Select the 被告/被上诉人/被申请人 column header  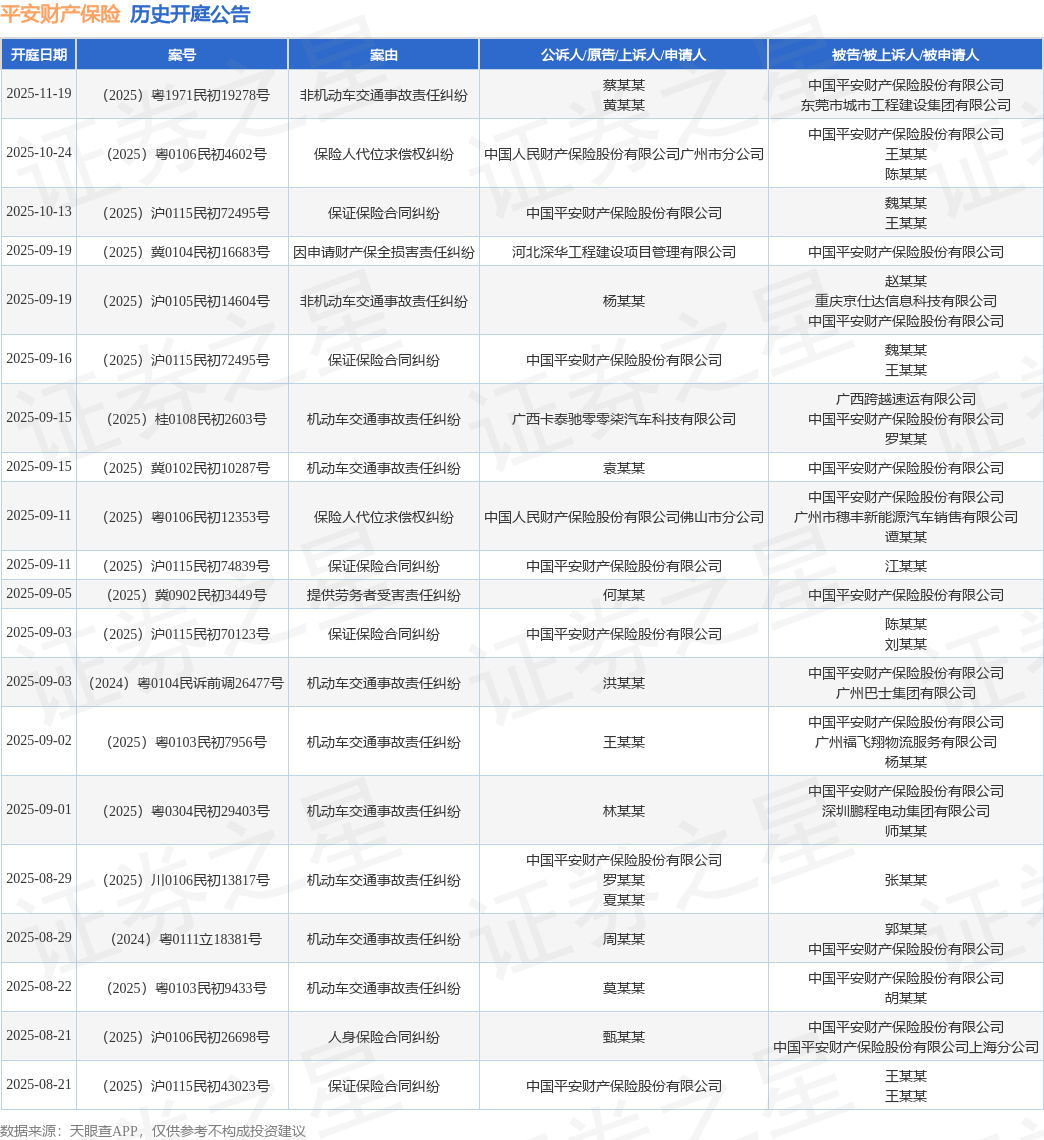(x=905, y=55)
